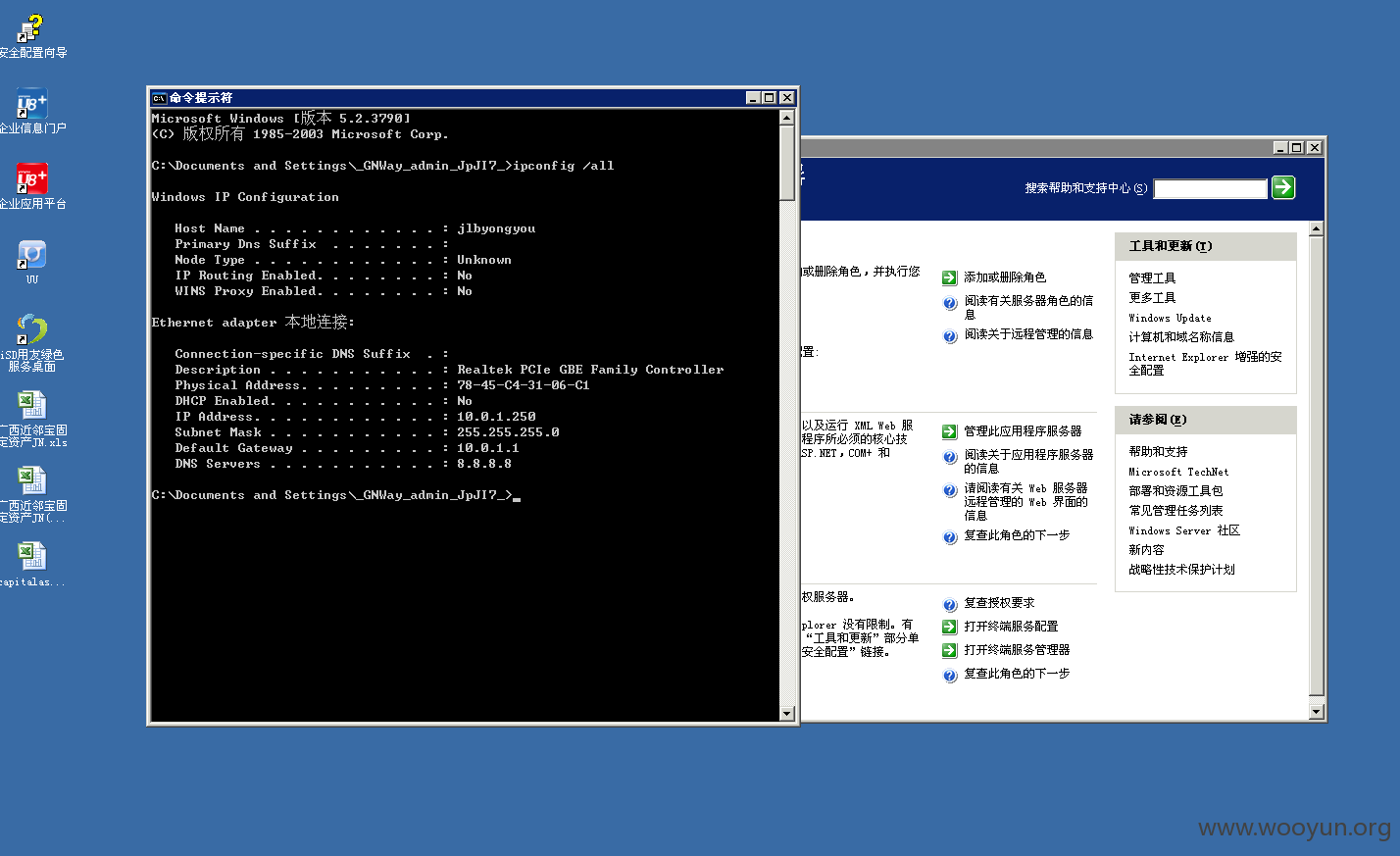Click the green arrow beside 打开终端服务配置

pyautogui.click(x=949, y=627)
